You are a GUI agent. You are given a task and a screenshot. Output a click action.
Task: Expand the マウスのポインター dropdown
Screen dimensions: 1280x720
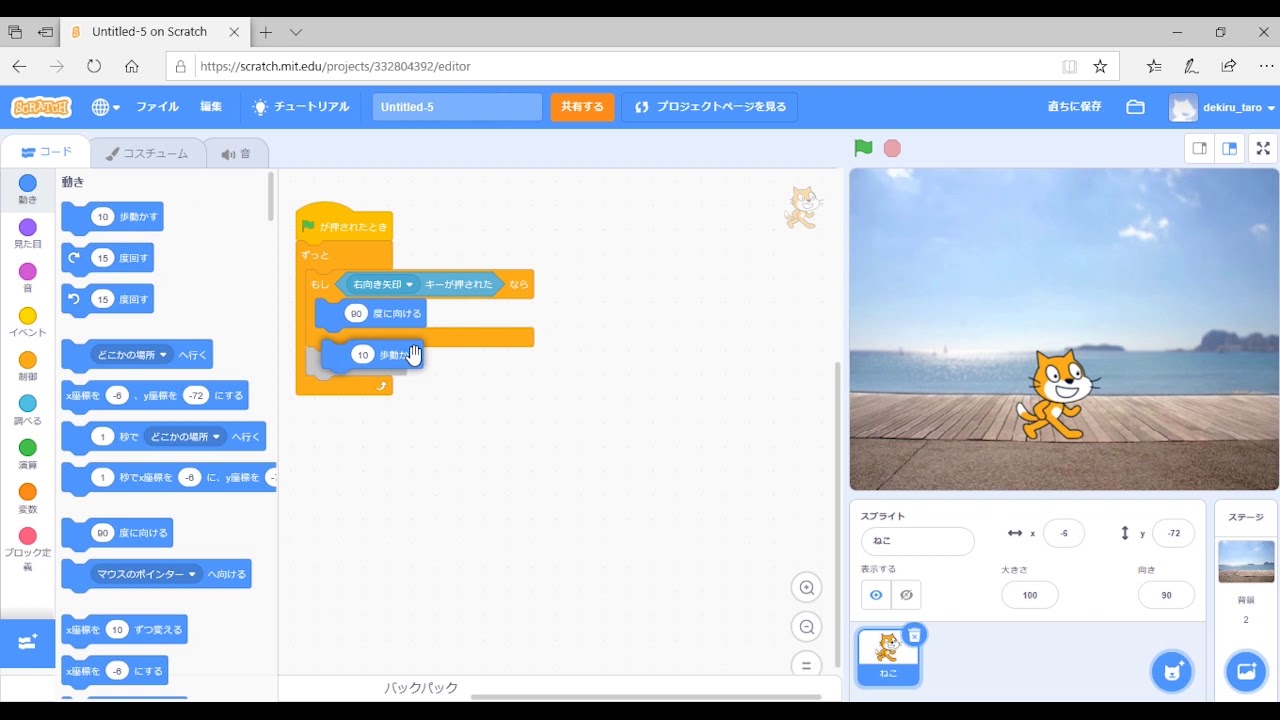(146, 574)
